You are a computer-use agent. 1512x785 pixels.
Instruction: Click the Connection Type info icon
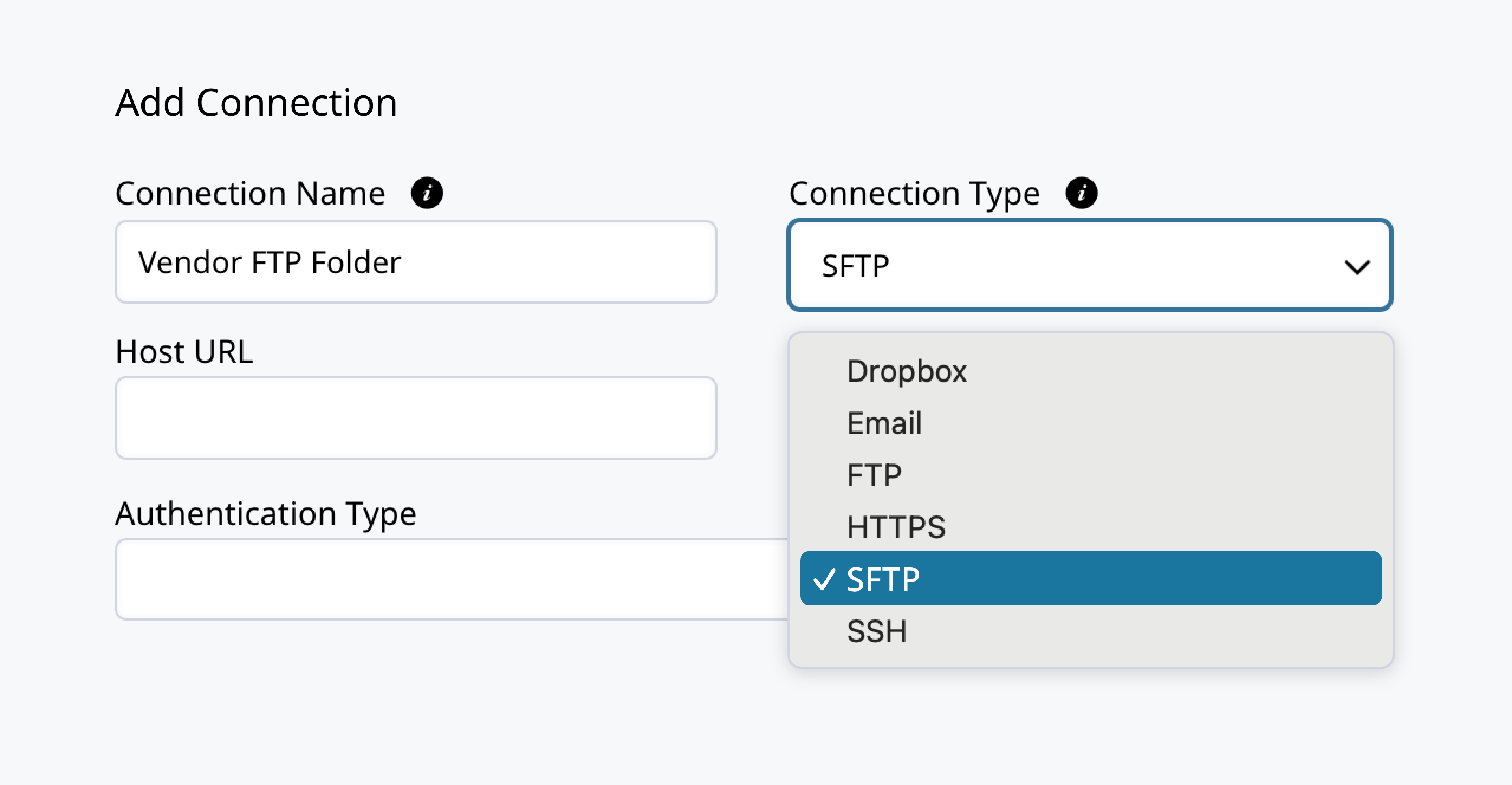click(x=1081, y=193)
